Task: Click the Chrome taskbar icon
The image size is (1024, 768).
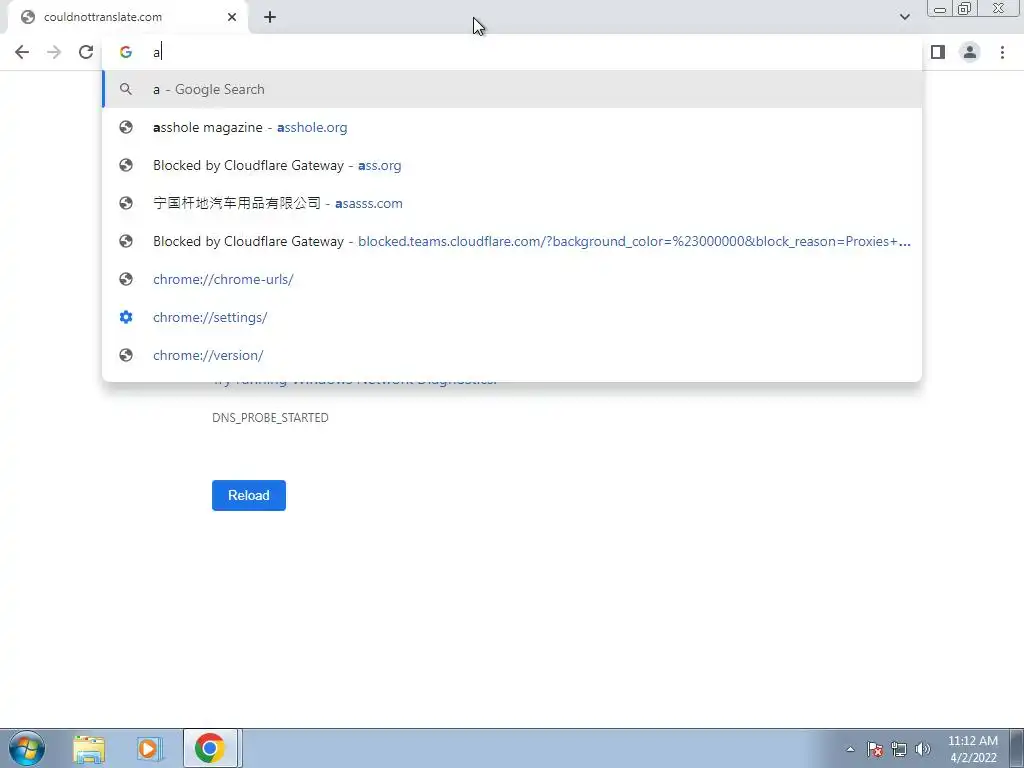Action: [210, 748]
